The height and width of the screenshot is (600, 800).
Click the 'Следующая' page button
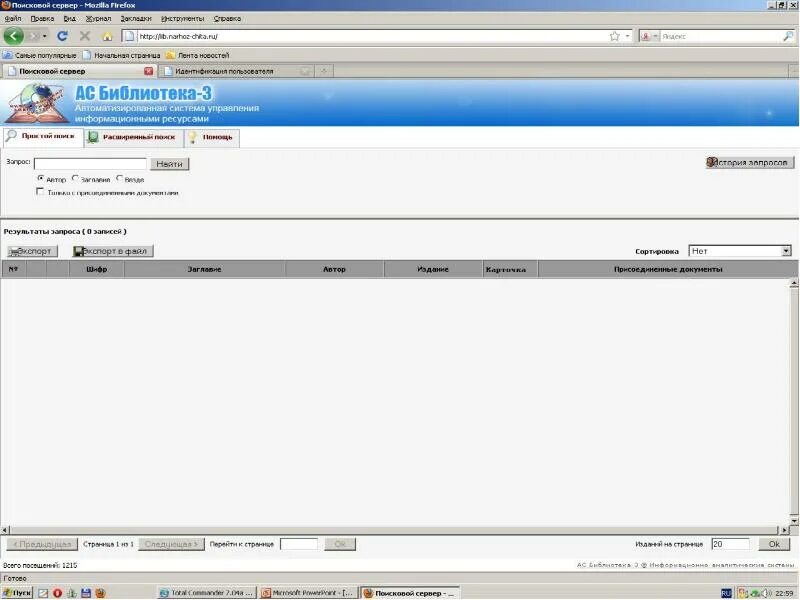tap(171, 544)
